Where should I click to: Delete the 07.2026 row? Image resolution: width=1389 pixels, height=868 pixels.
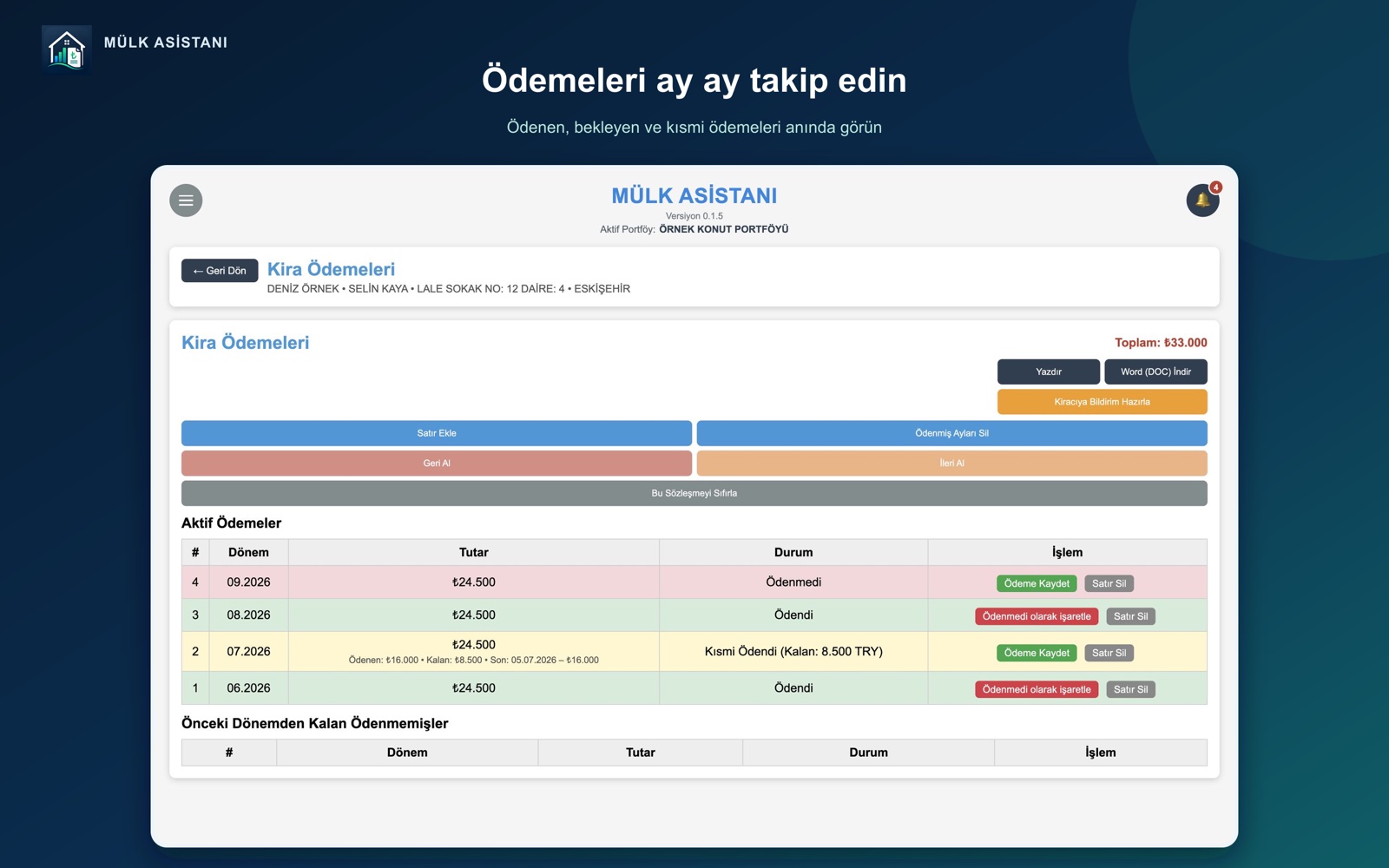pyautogui.click(x=1109, y=653)
